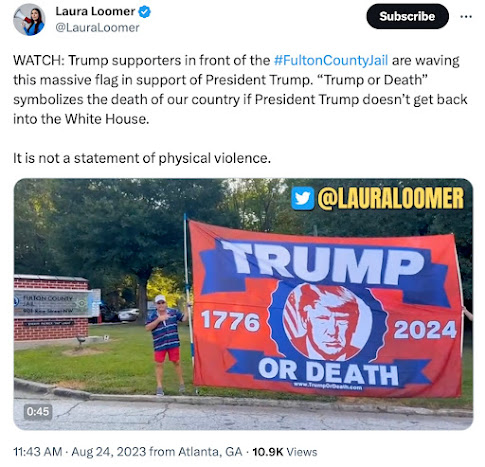Click the Aug 24, 2023 date
Screen dimensions: 485x467
point(109,452)
